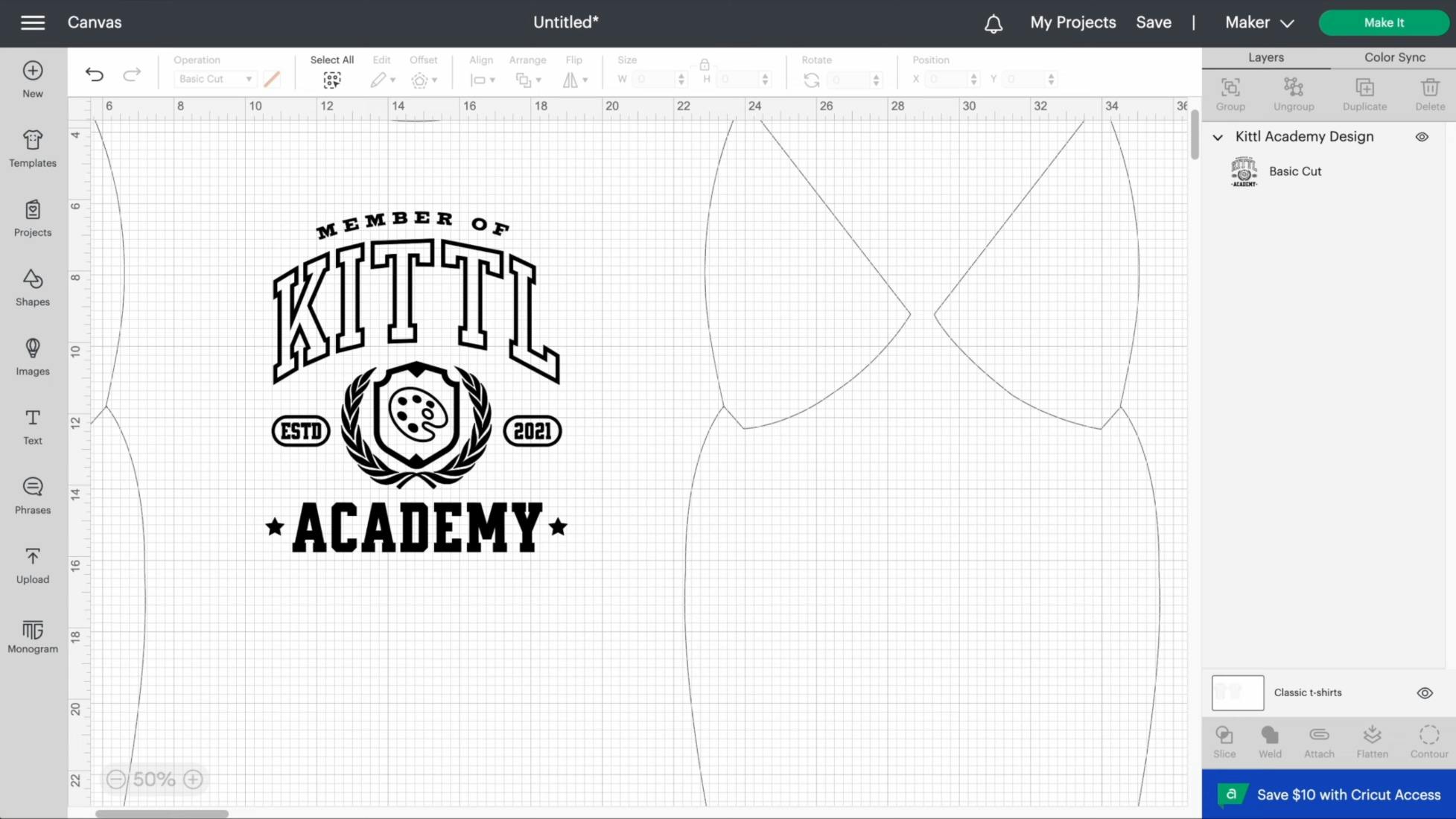Click Select All in the toolbar
The width and height of the screenshot is (1456, 819).
tap(332, 69)
